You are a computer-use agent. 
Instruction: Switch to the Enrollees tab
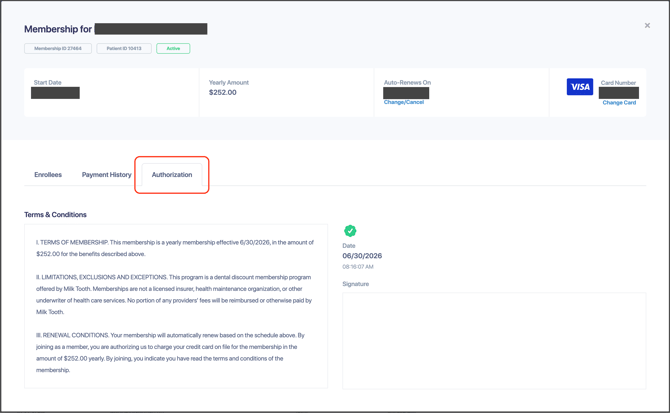pos(48,175)
